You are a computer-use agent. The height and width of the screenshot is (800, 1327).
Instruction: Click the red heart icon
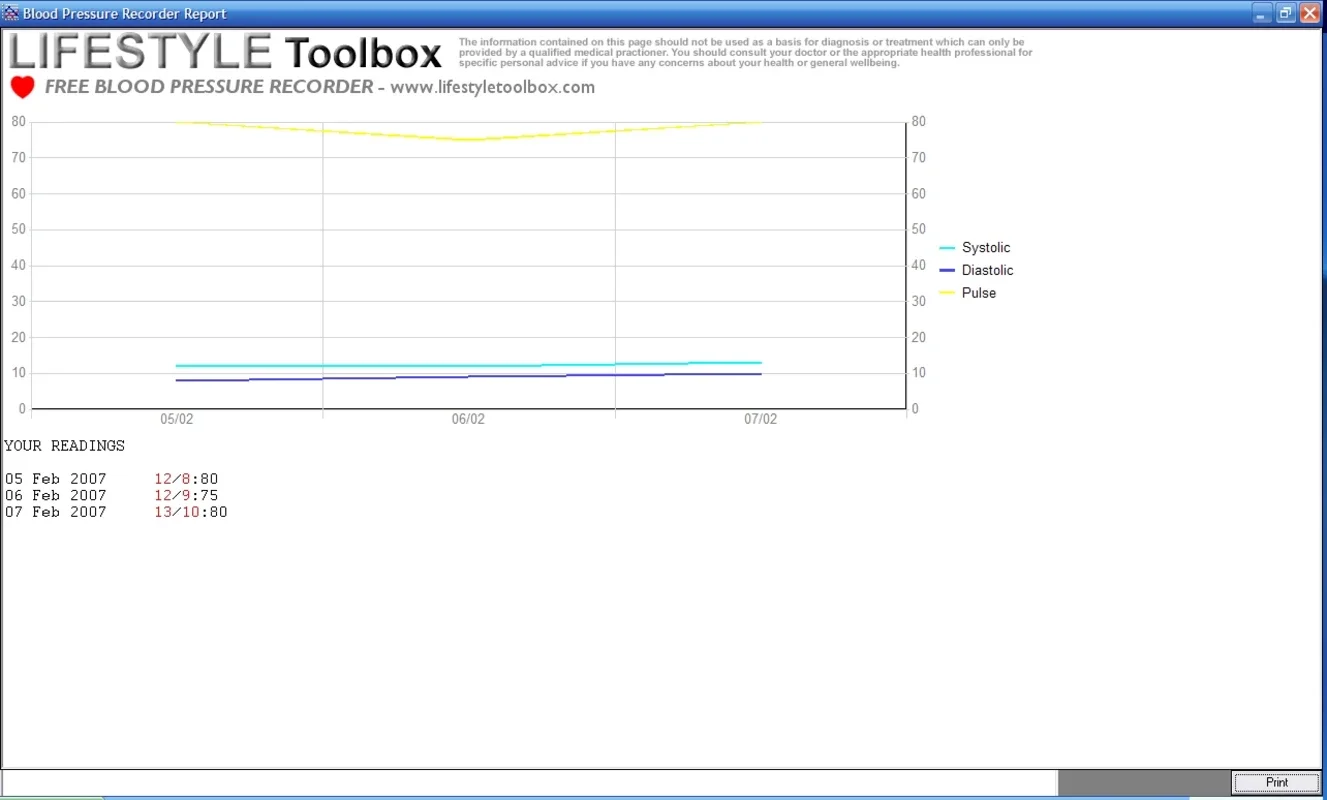click(x=22, y=87)
